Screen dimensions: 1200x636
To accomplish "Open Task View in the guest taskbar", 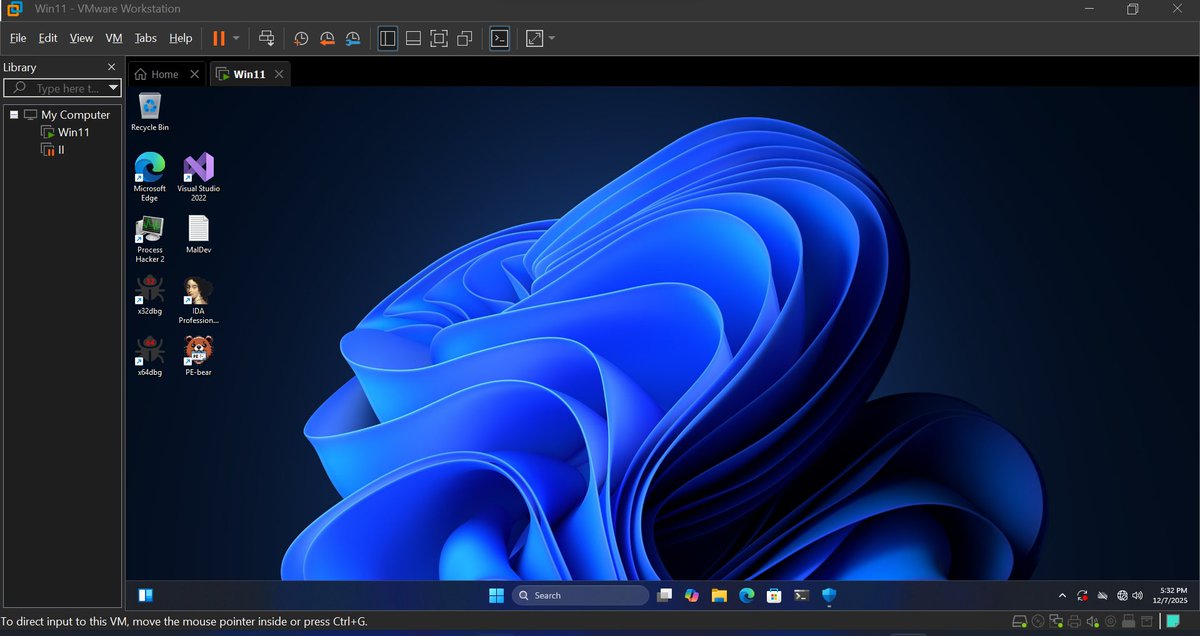I will click(x=664, y=595).
